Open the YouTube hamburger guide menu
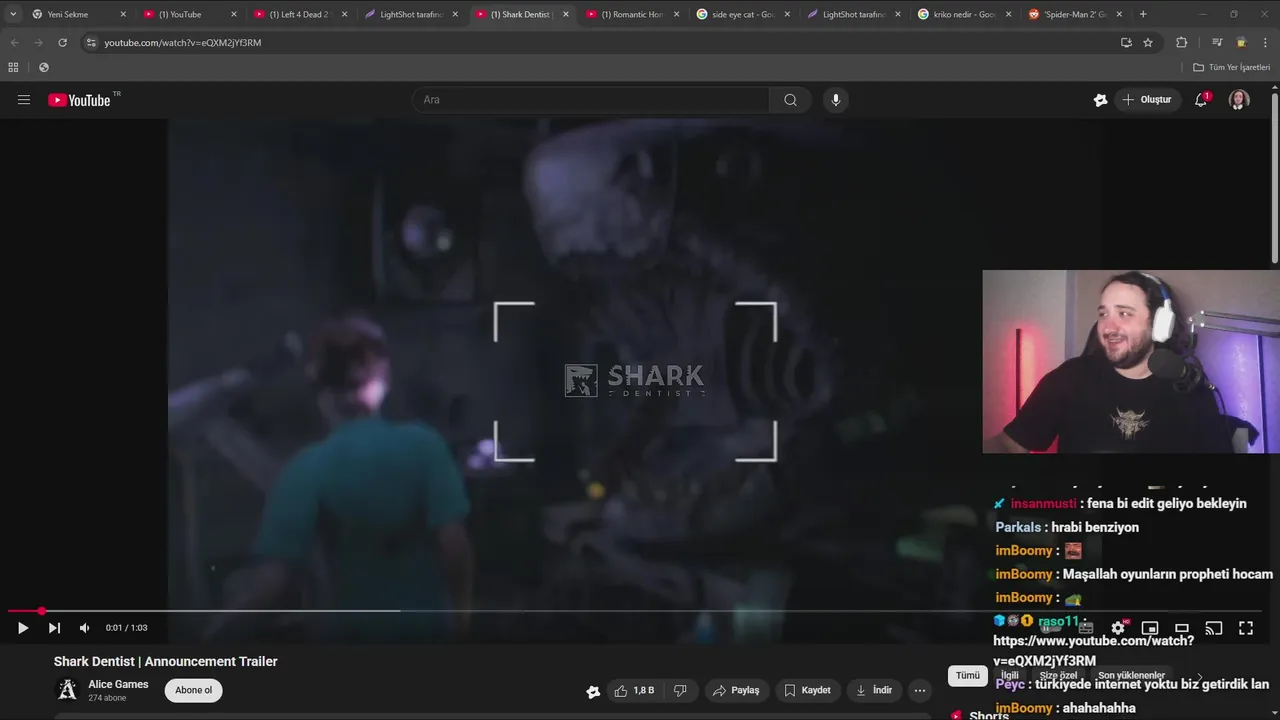This screenshot has height=720, width=1280. [x=24, y=100]
